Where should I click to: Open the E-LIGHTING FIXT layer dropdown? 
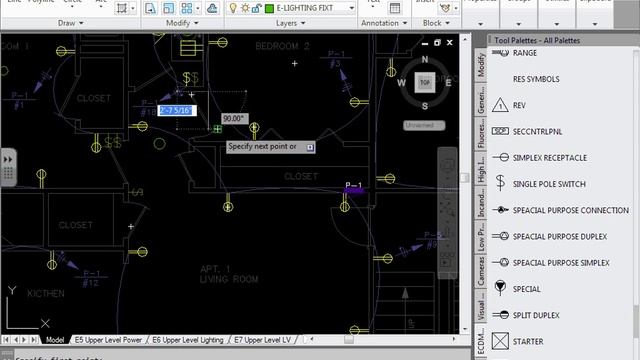[351, 8]
